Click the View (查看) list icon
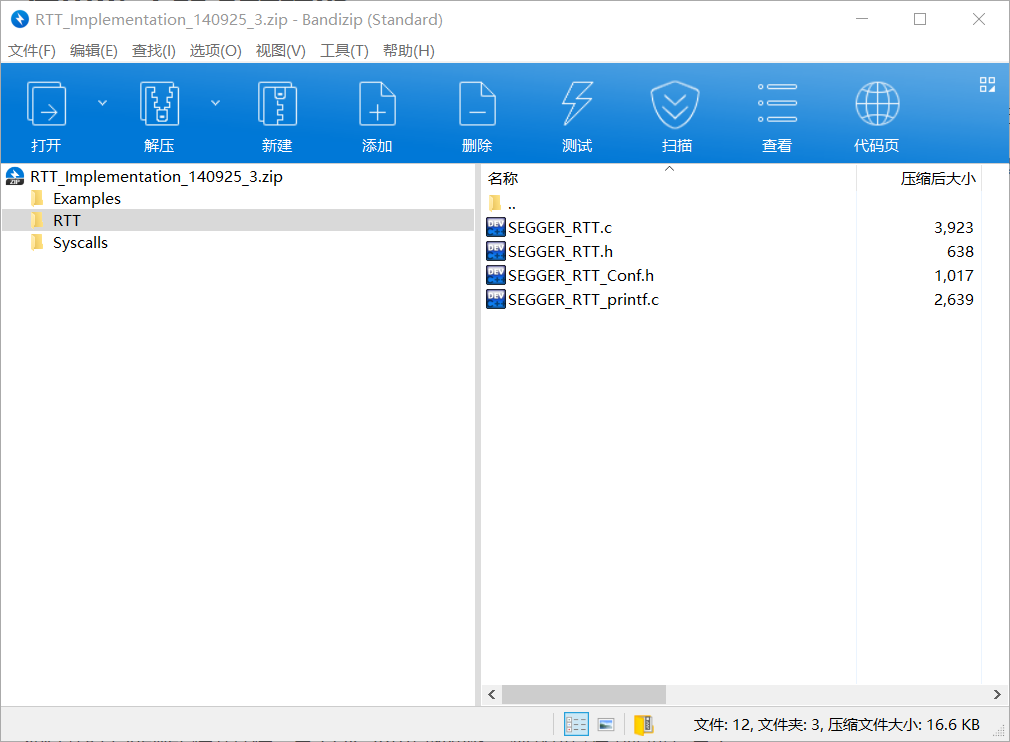Viewport: 1010px width, 742px height. tap(777, 103)
